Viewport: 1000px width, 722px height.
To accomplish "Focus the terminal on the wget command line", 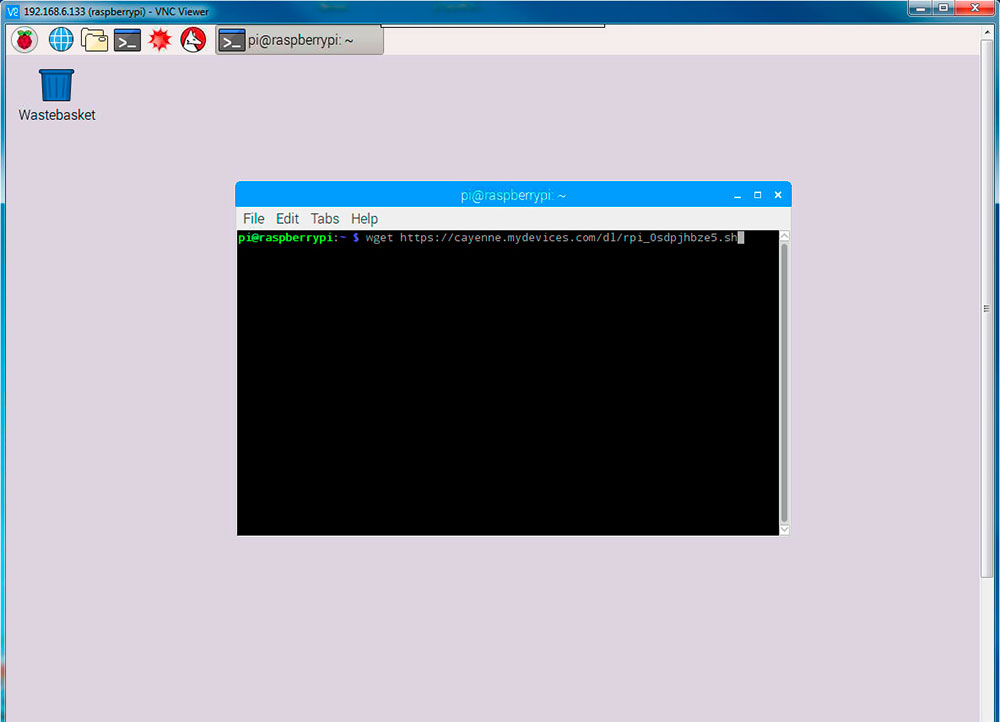I will pyautogui.click(x=550, y=238).
